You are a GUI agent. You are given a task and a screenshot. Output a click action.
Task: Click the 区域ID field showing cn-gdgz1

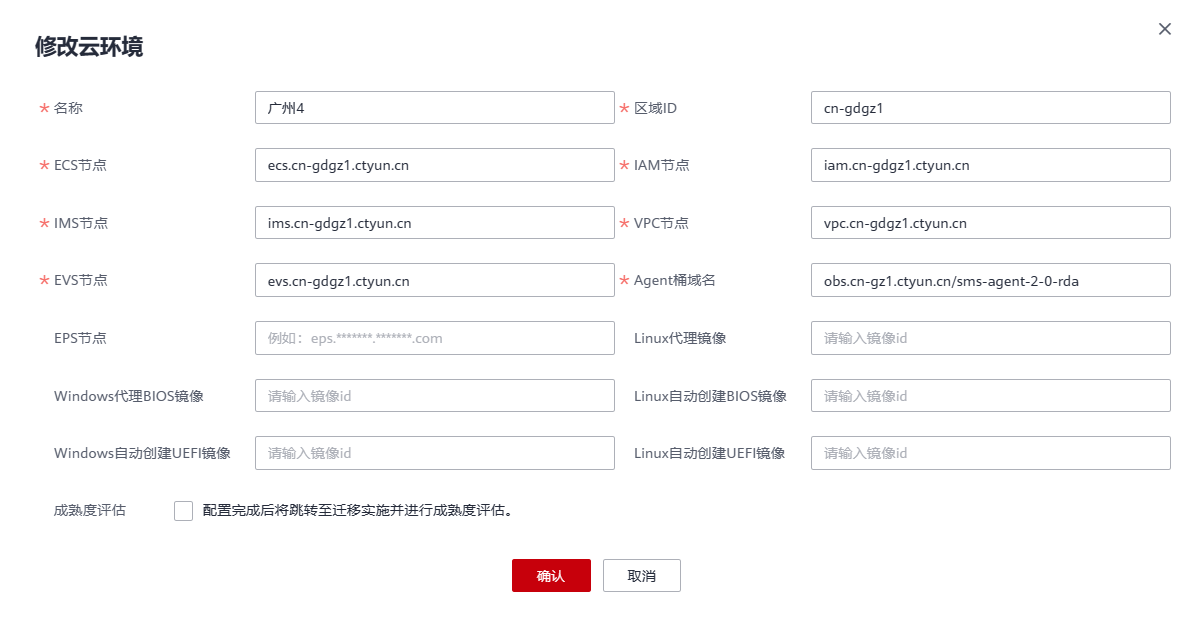click(x=990, y=107)
